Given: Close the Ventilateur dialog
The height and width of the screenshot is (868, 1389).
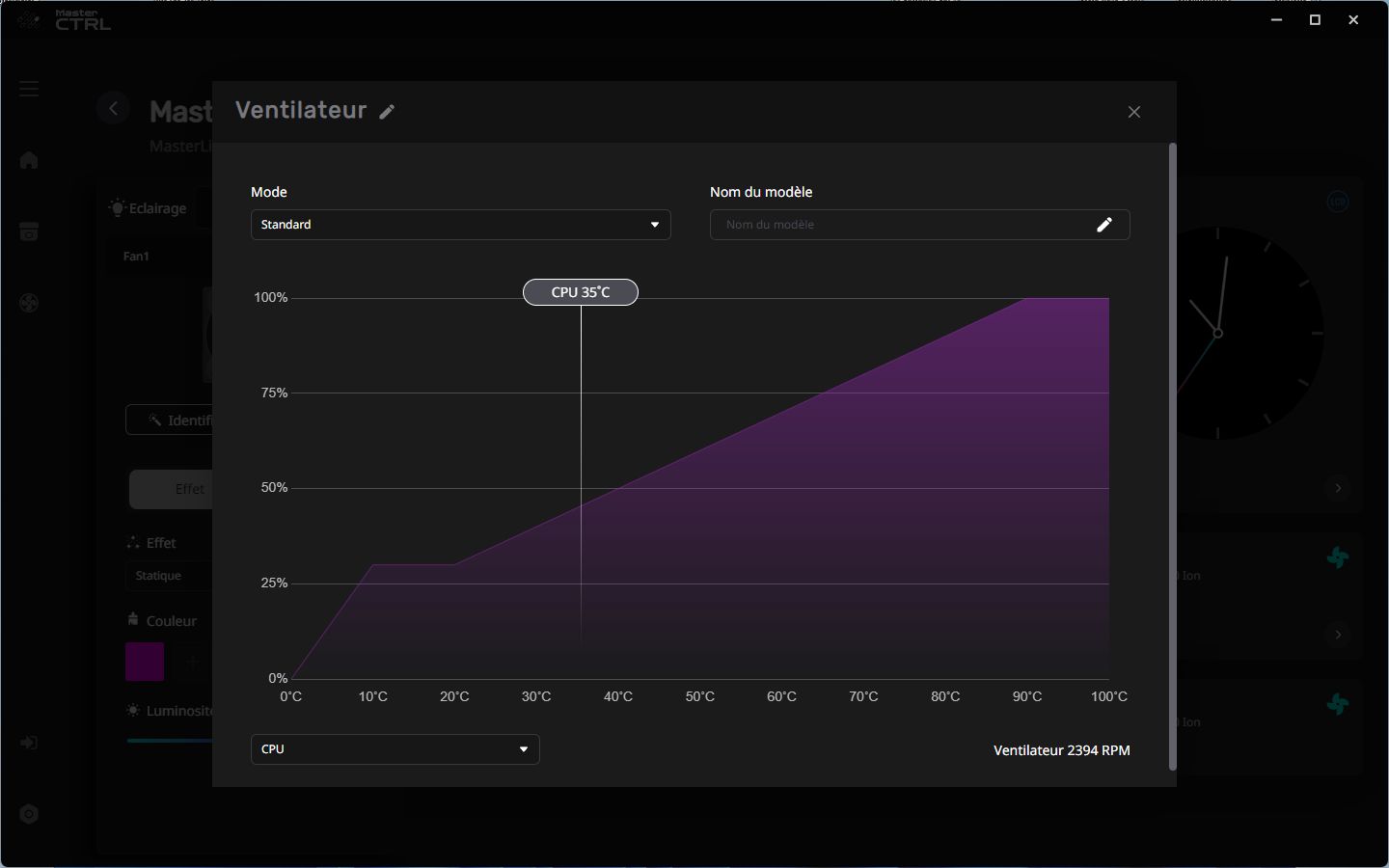Looking at the screenshot, I should click(x=1134, y=112).
